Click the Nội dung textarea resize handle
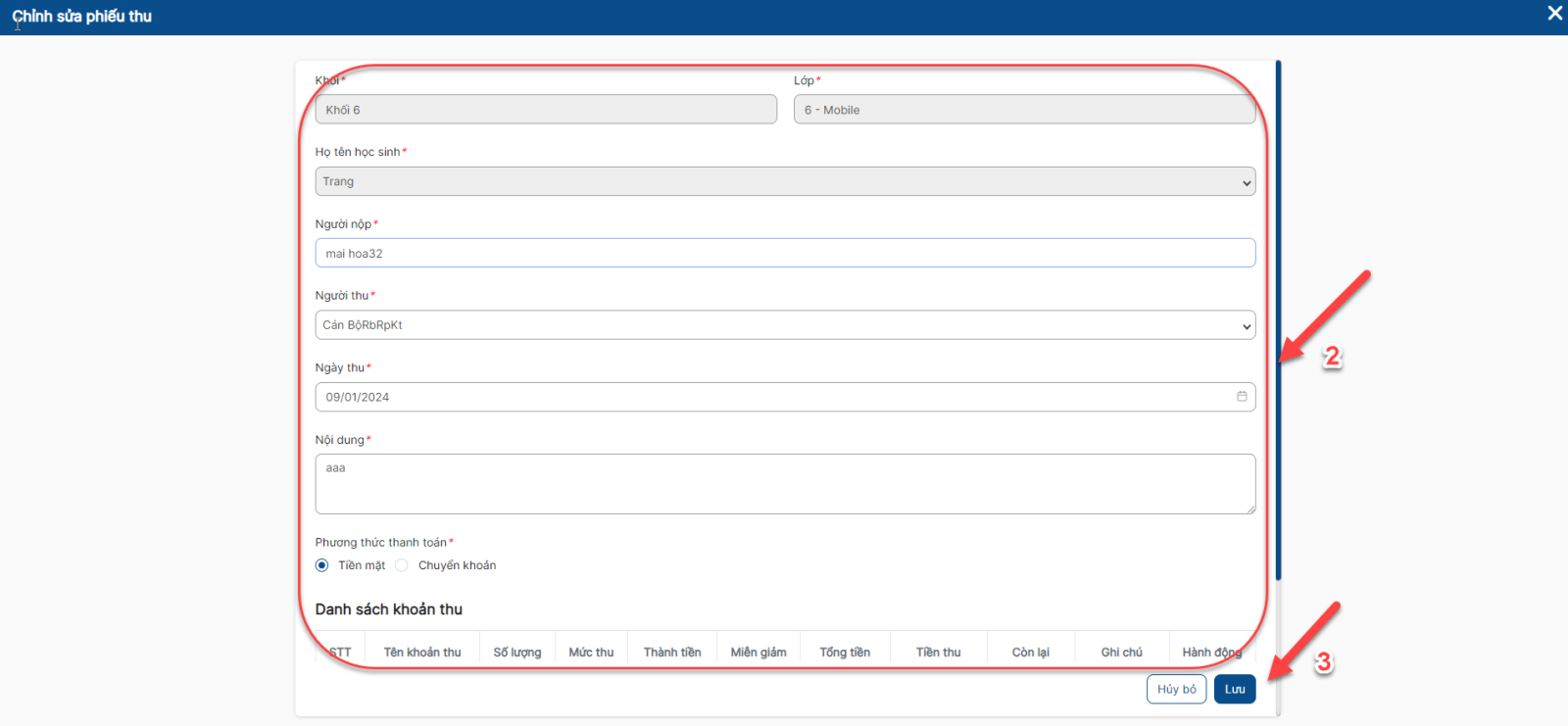 point(1250,508)
